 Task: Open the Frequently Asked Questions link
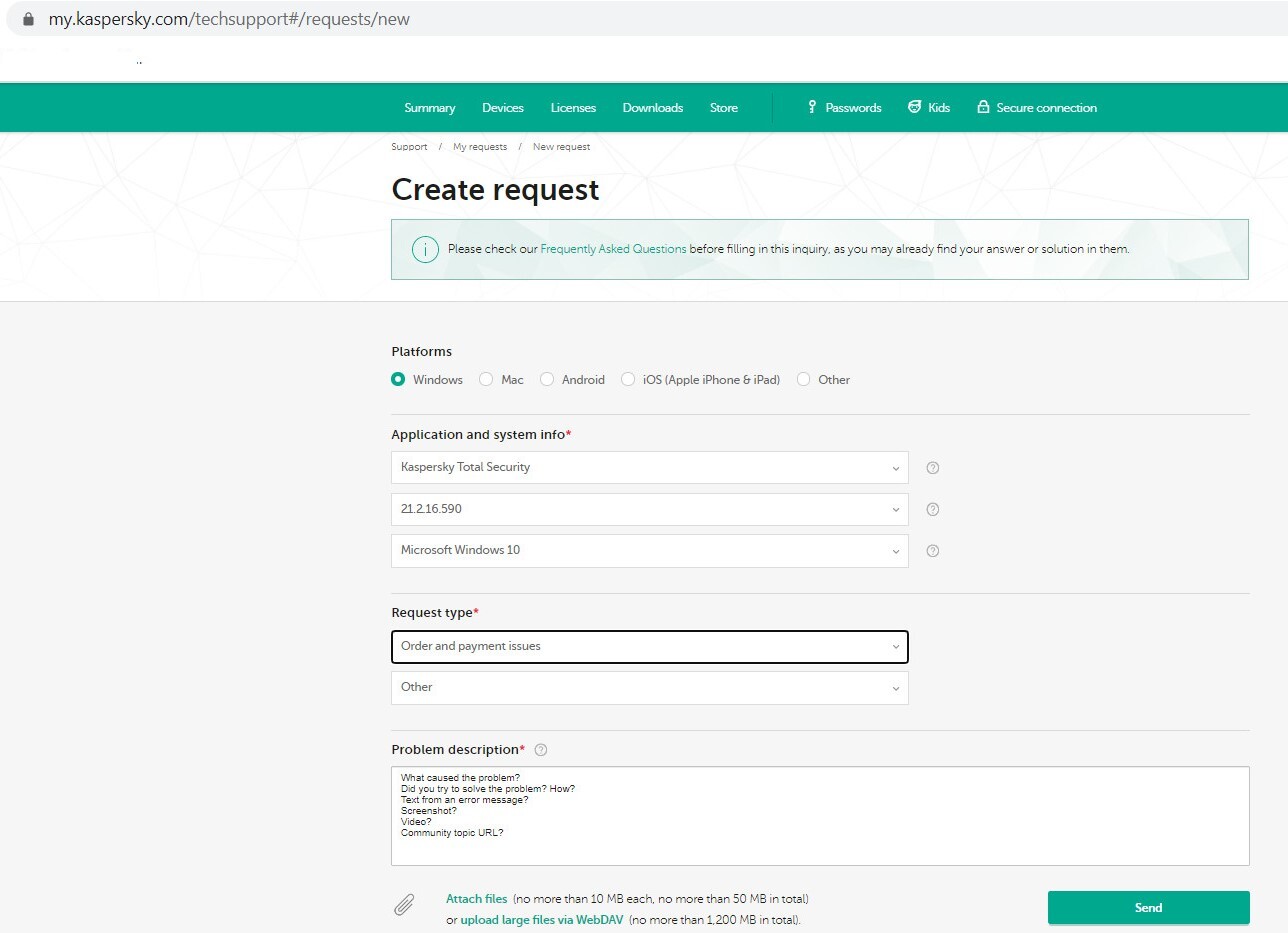click(613, 249)
